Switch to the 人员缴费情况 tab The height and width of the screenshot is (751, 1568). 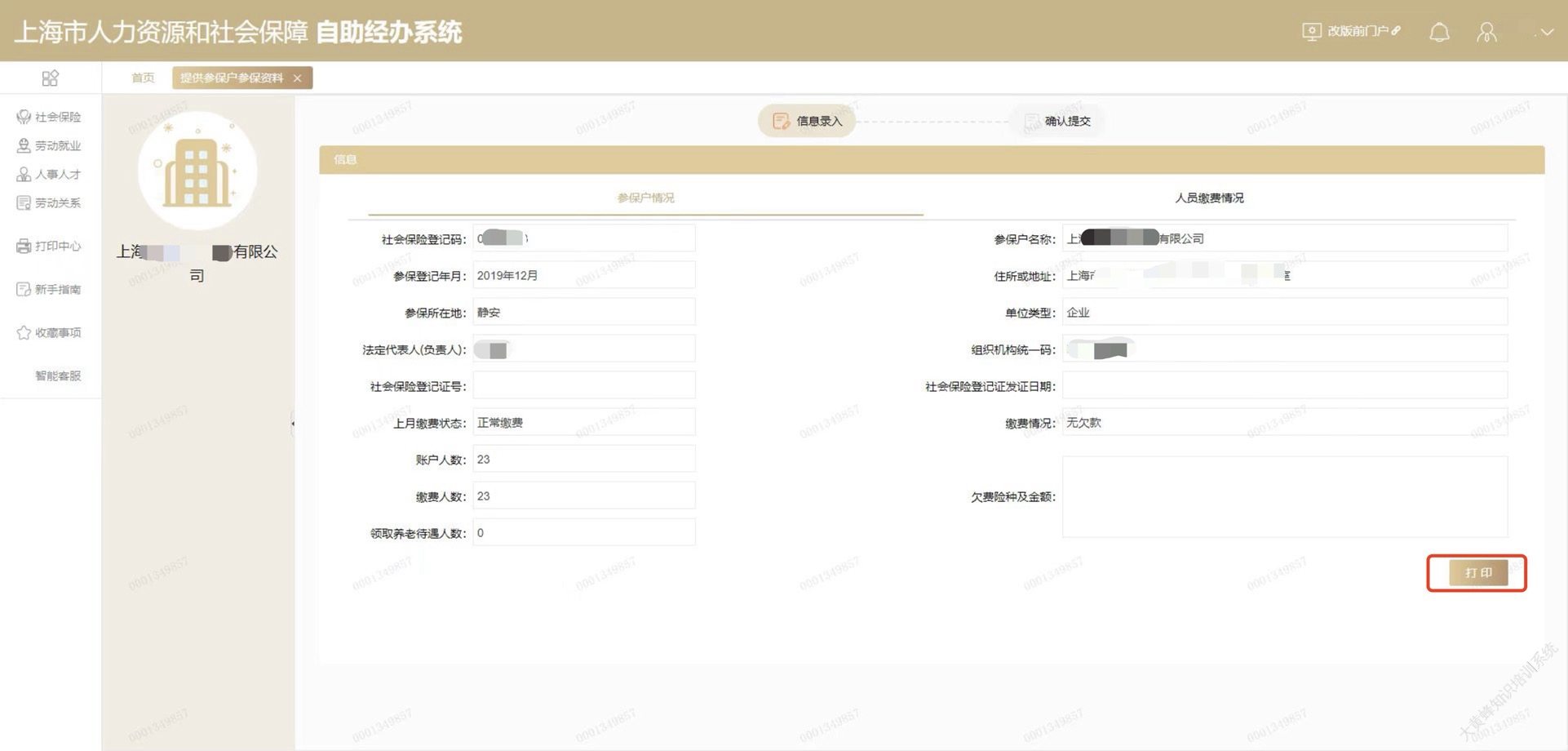point(1209,198)
